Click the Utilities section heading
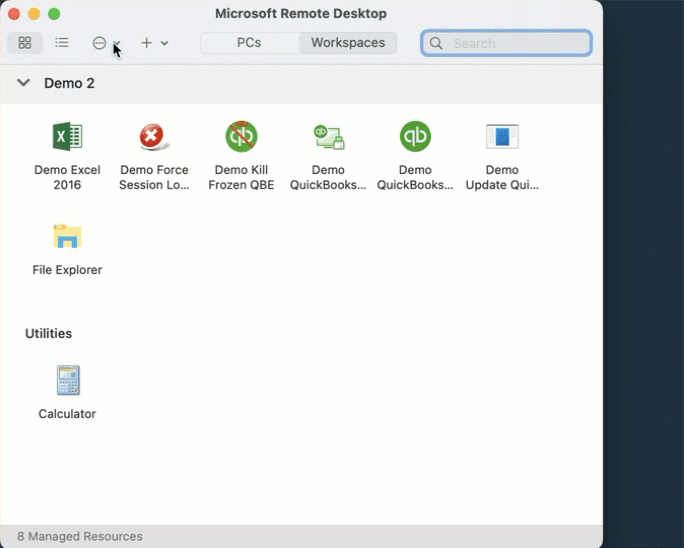The height and width of the screenshot is (548, 684). point(48,333)
